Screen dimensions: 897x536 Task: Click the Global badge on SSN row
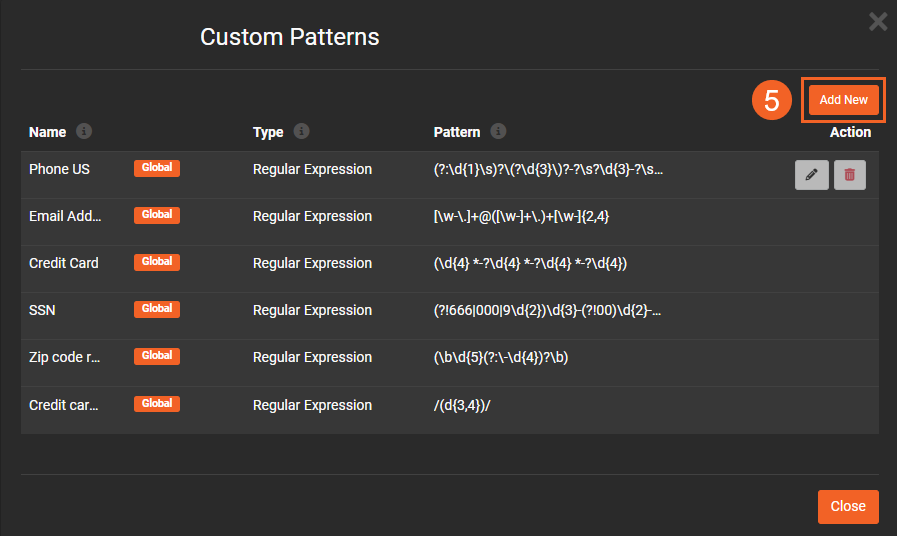click(157, 309)
